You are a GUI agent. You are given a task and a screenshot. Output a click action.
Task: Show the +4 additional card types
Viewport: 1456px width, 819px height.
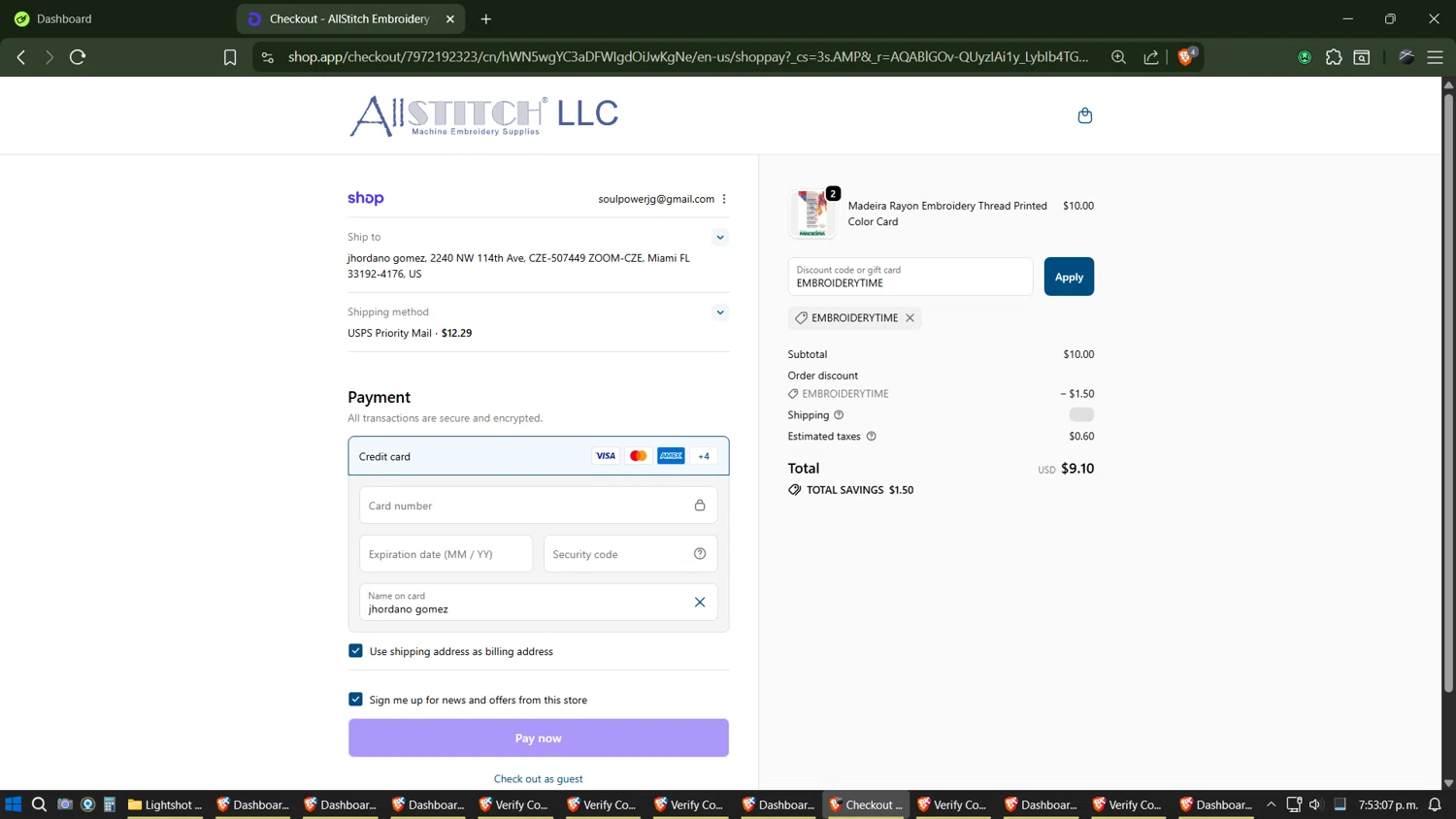[704, 456]
